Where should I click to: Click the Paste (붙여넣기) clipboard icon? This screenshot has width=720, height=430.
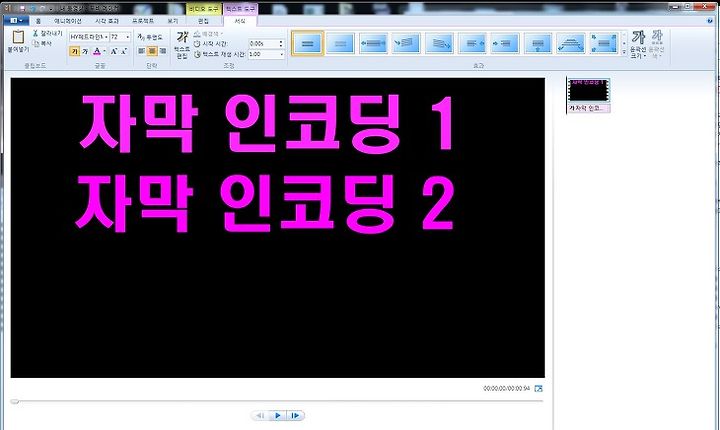click(18, 37)
